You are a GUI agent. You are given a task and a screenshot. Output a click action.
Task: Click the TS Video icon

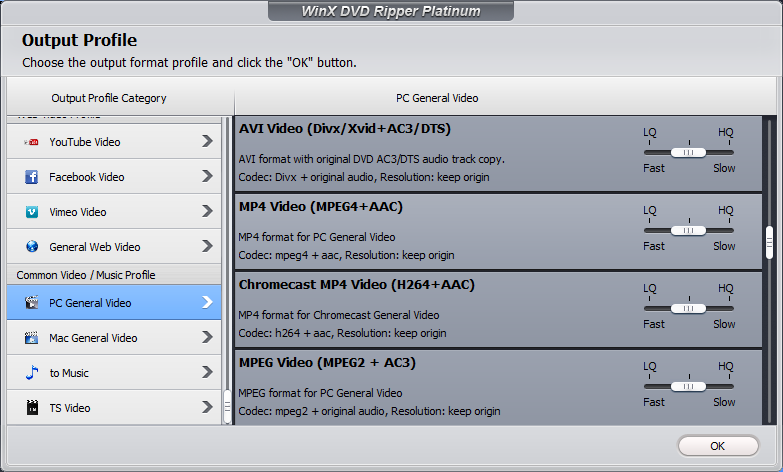point(32,408)
